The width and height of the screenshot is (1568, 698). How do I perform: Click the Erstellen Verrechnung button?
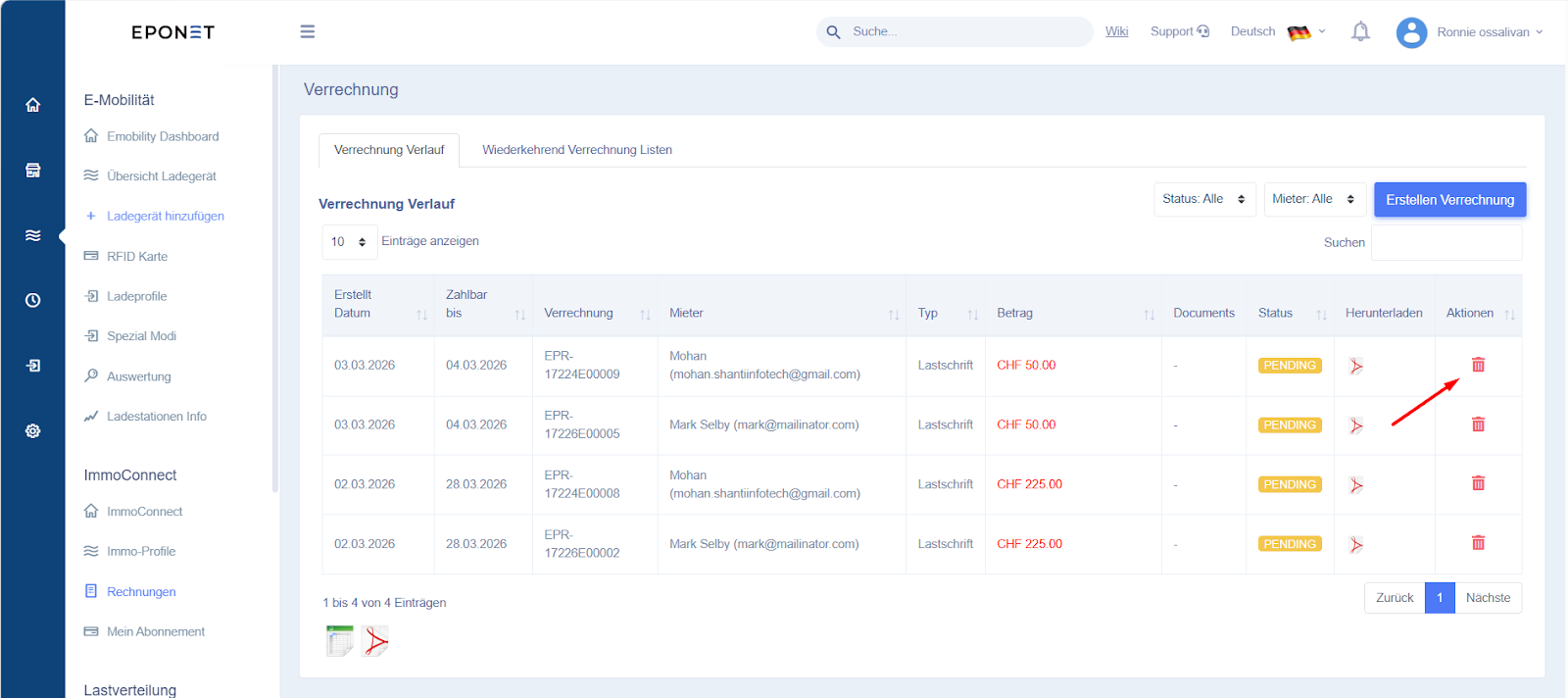tap(1449, 200)
